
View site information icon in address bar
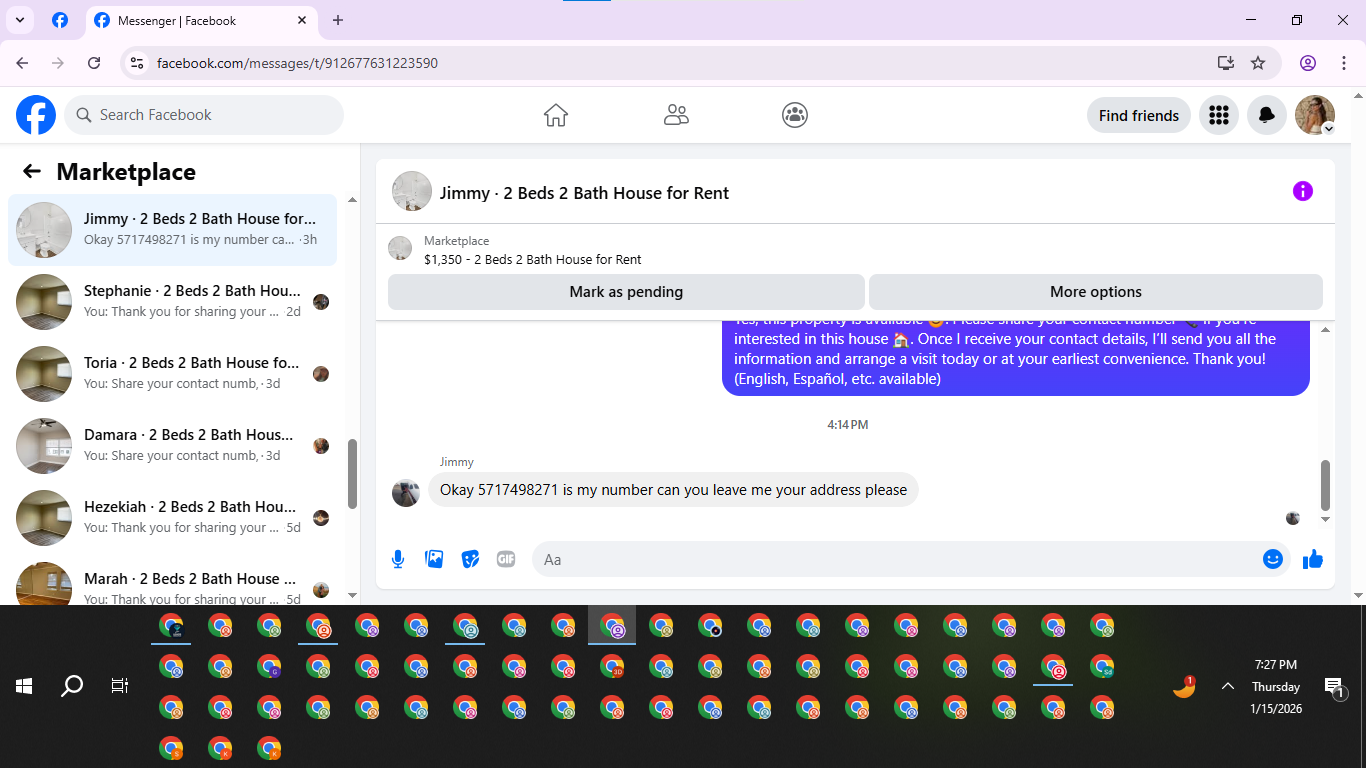138,63
